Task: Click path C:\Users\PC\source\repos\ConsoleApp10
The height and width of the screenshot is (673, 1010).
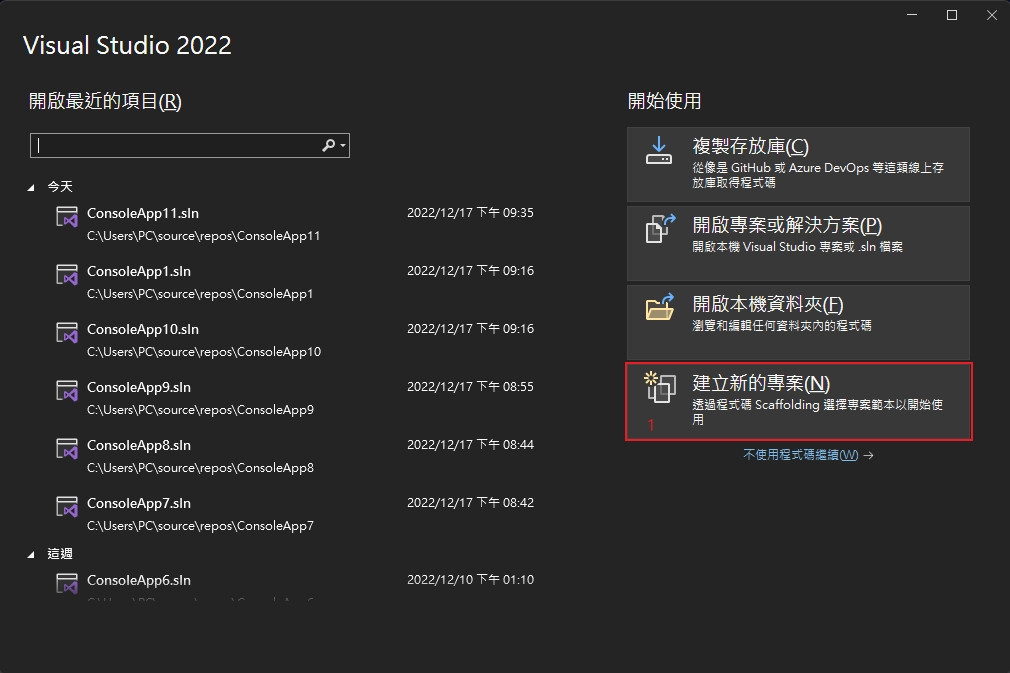Action: point(204,352)
